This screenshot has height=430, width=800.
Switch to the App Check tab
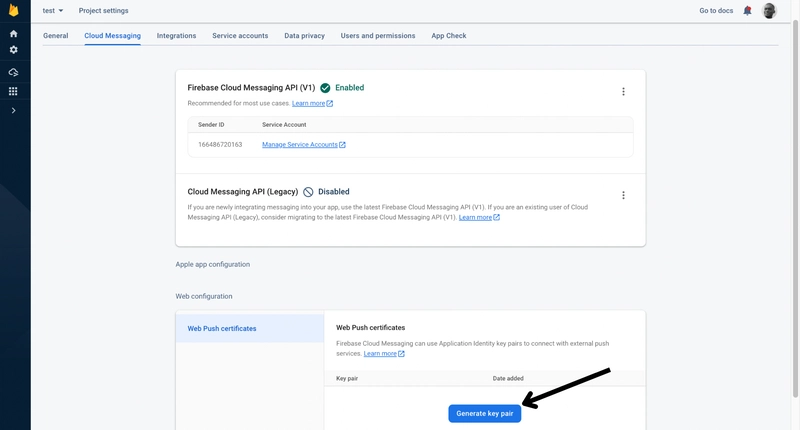tap(449, 36)
